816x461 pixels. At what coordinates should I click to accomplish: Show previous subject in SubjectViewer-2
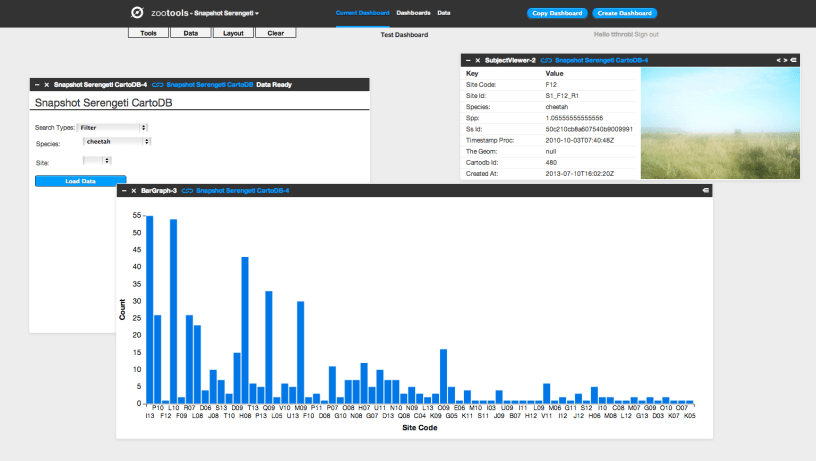click(778, 60)
